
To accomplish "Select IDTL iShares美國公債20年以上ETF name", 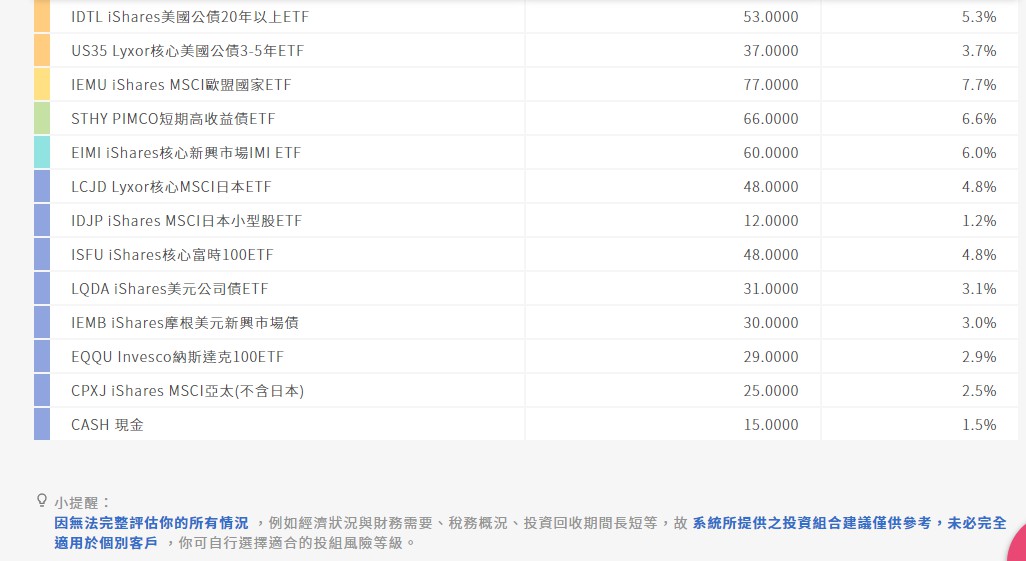I will (190, 17).
